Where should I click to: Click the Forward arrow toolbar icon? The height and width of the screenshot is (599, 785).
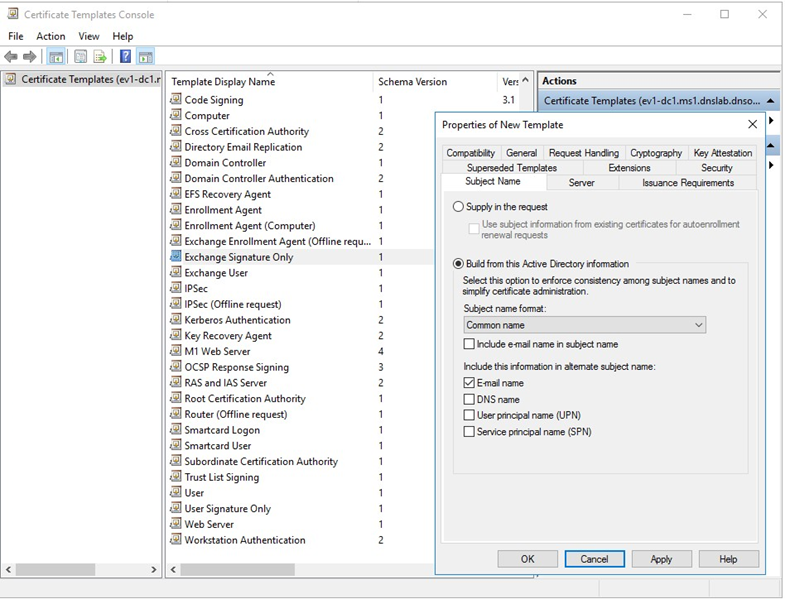pos(30,57)
